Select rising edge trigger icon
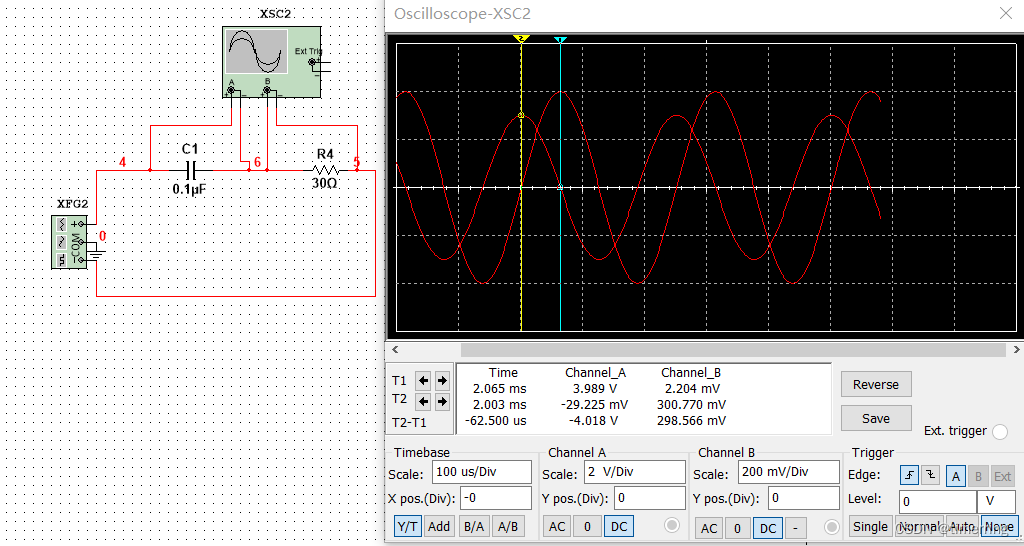 pos(910,475)
